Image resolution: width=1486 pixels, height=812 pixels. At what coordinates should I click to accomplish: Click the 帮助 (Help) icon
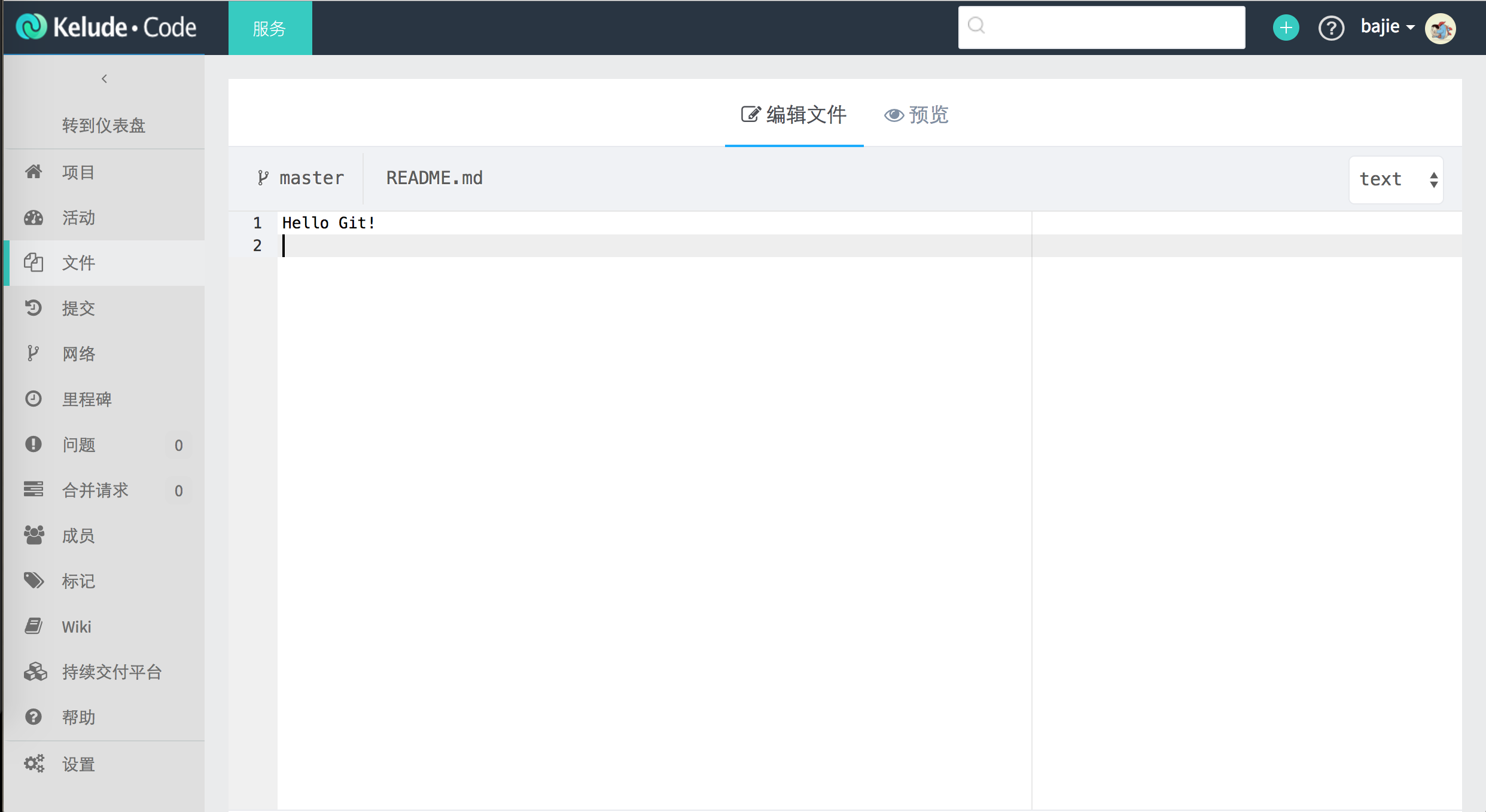pos(33,715)
